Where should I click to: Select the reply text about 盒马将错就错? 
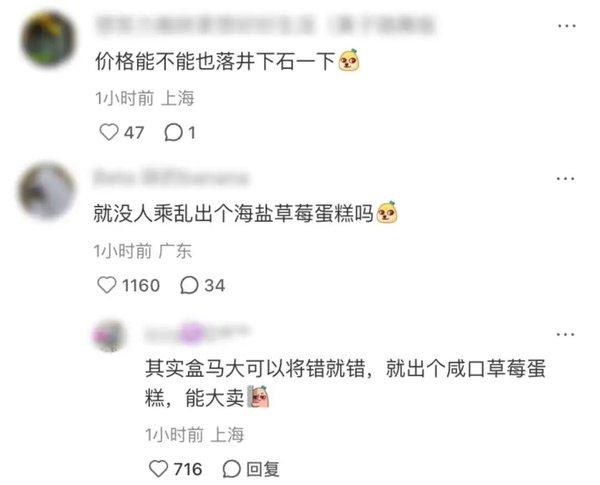click(x=345, y=384)
